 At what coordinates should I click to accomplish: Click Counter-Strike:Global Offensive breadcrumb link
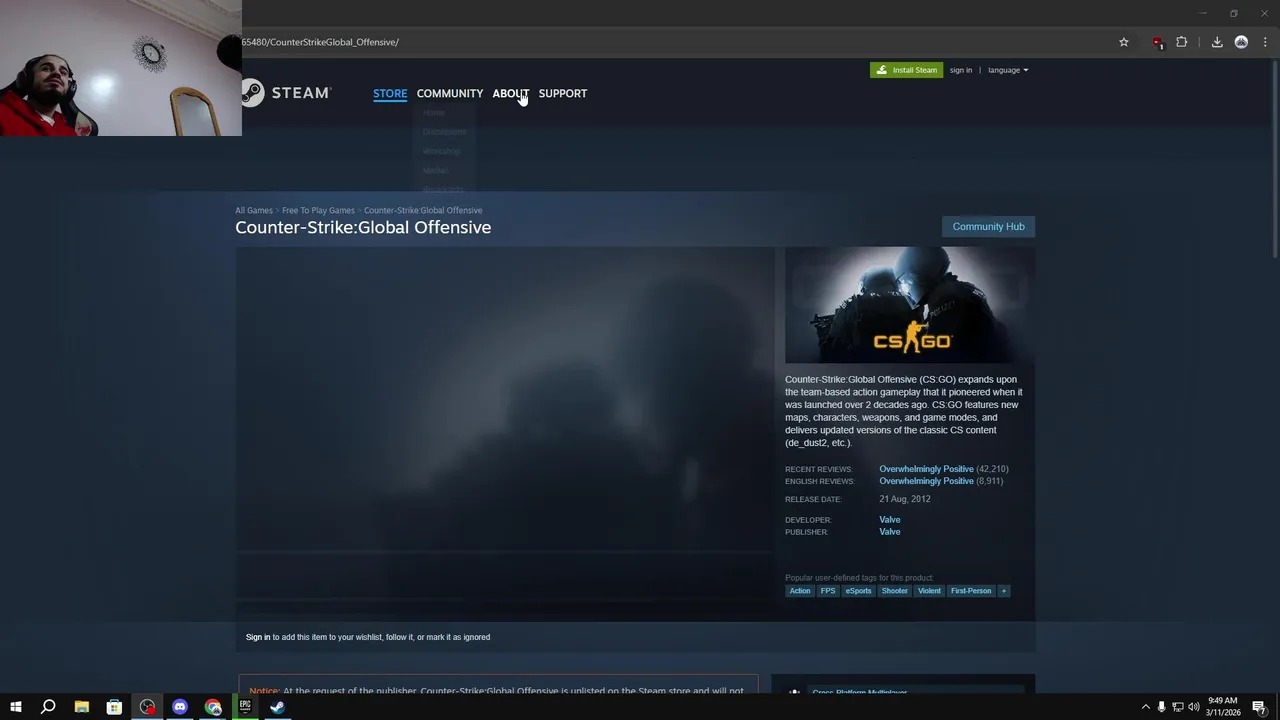(x=423, y=210)
